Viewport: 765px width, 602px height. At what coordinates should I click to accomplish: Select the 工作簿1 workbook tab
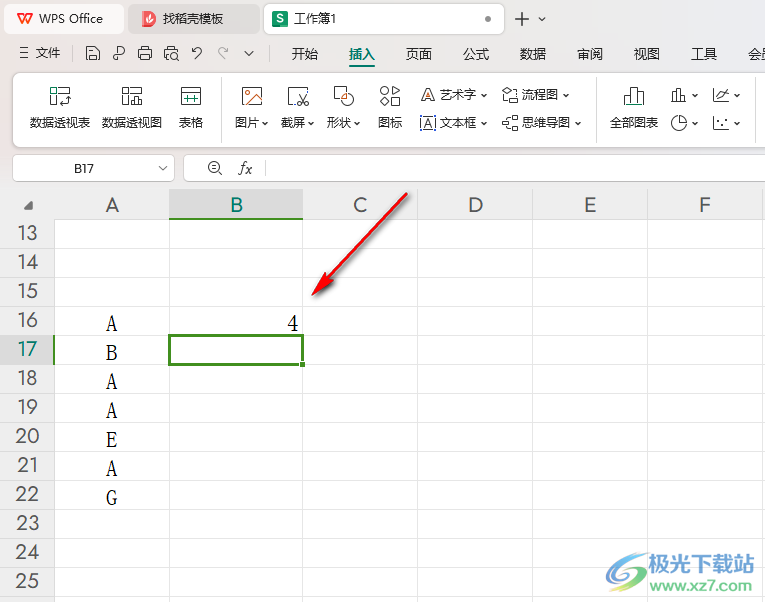(383, 19)
